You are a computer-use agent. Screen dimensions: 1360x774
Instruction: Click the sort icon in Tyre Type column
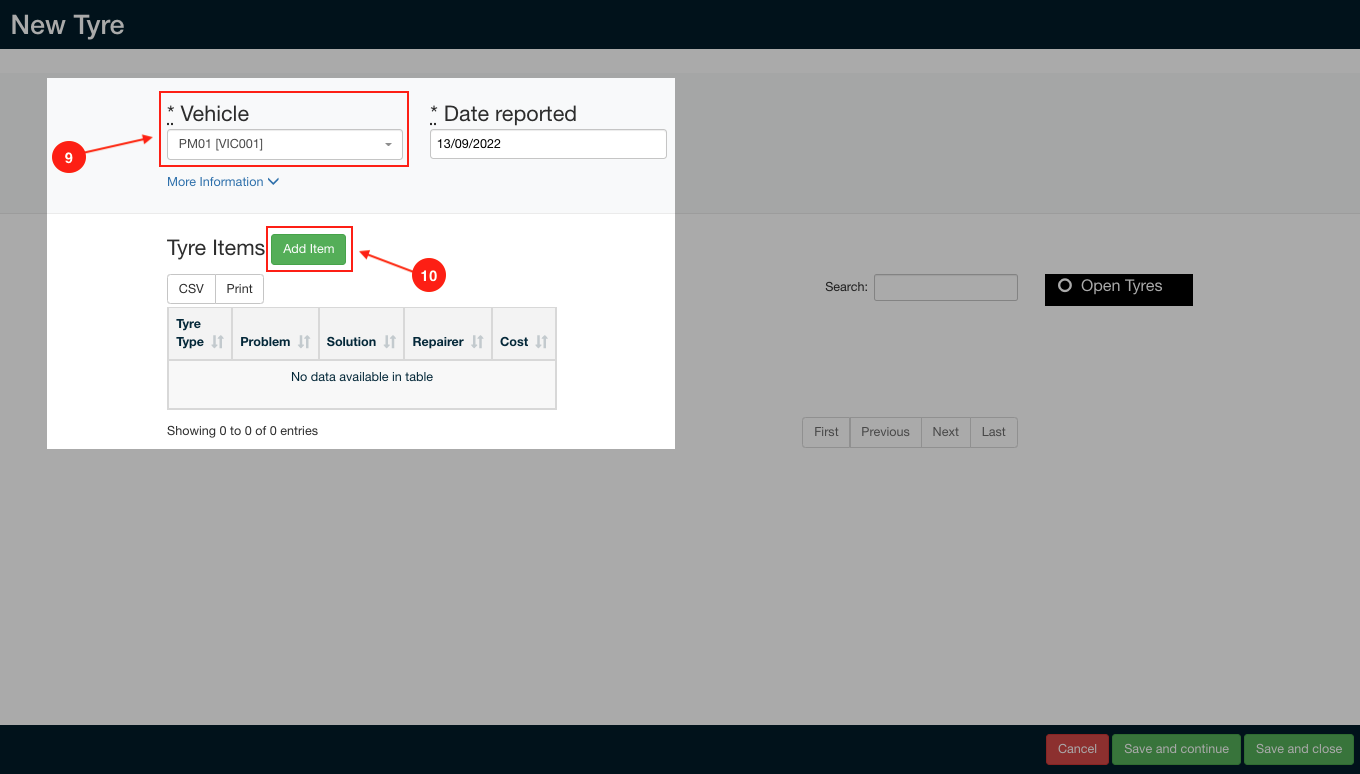click(218, 342)
